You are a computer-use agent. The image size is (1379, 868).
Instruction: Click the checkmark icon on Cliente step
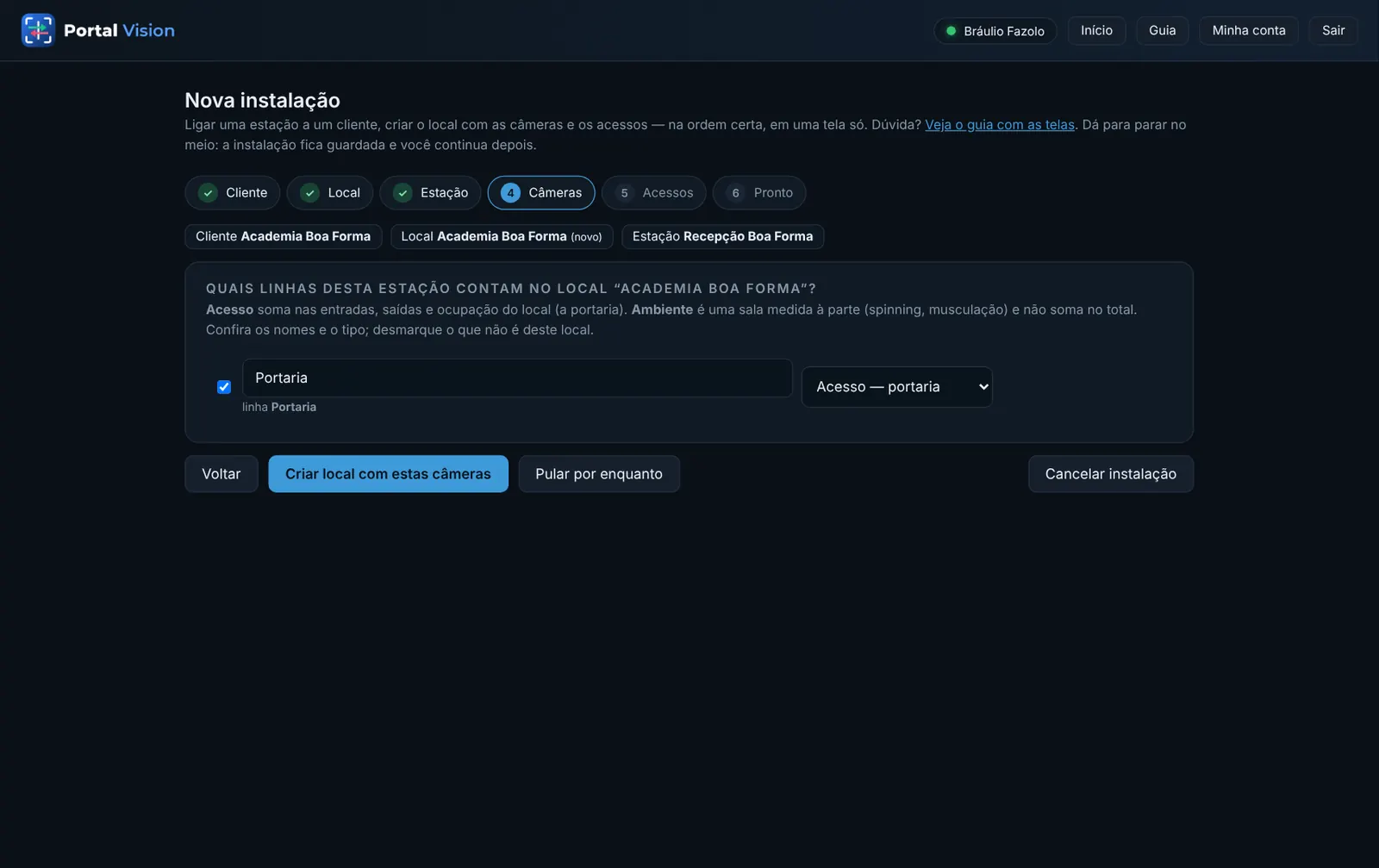click(x=208, y=193)
